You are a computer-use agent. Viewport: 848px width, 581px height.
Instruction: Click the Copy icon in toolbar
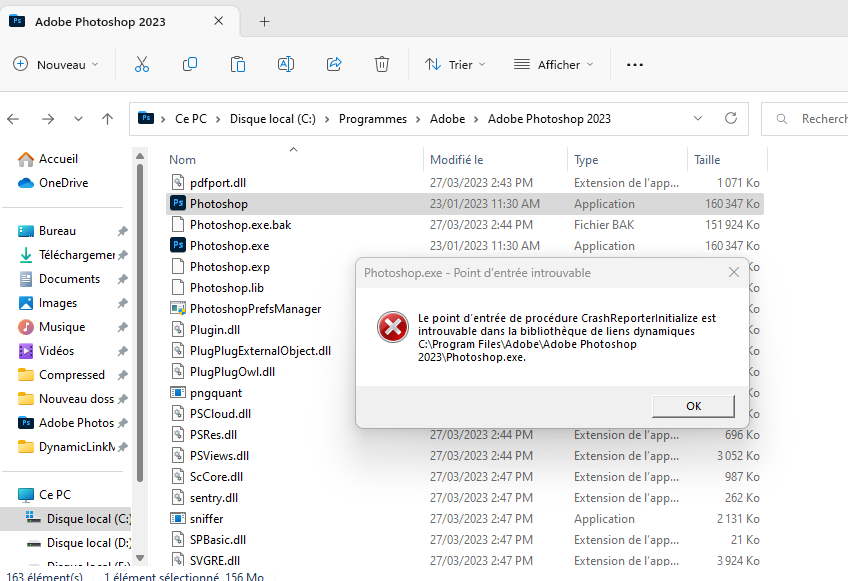point(190,64)
